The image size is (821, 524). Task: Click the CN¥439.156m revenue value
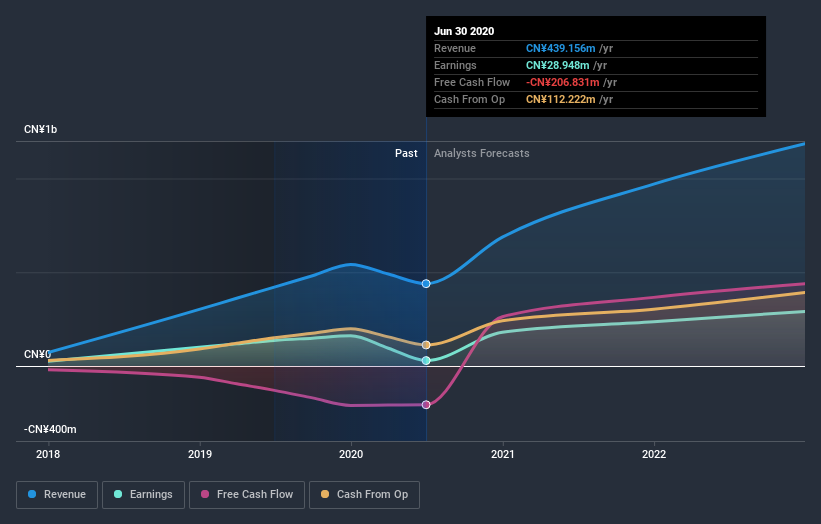point(560,48)
